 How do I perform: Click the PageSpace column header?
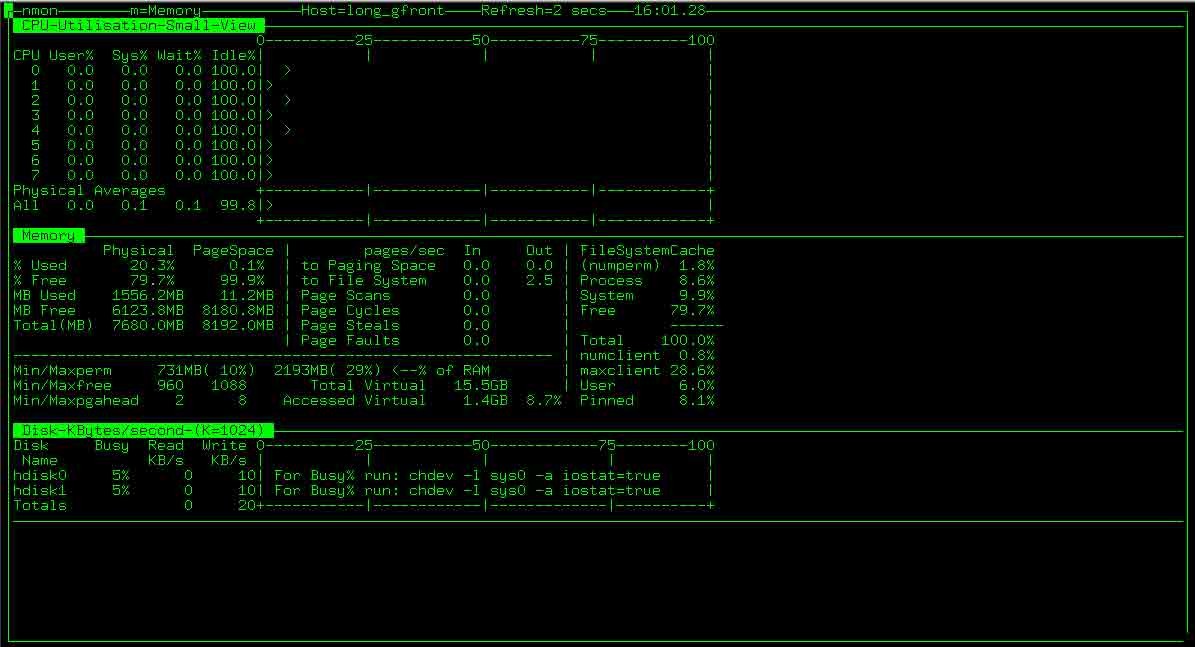[x=232, y=250]
